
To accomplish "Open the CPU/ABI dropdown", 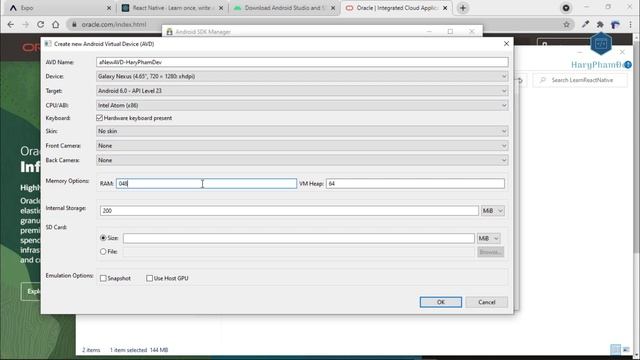I will tap(302, 105).
